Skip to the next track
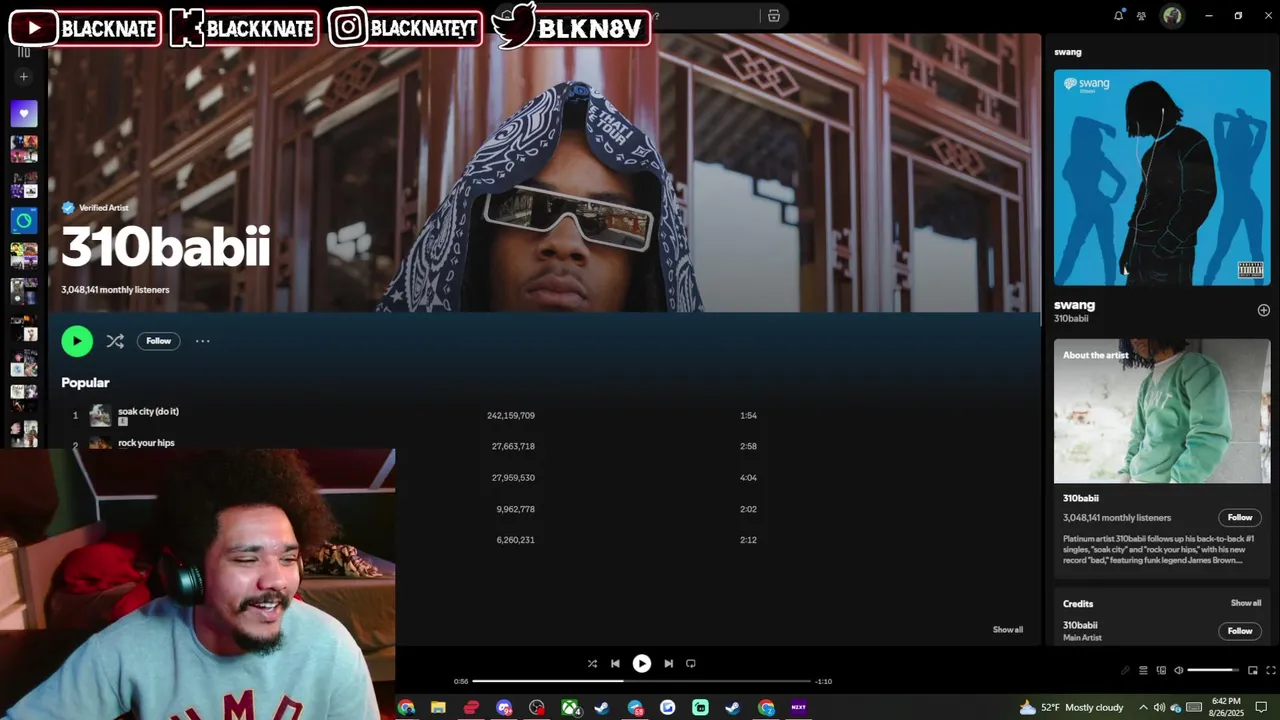 pos(668,663)
